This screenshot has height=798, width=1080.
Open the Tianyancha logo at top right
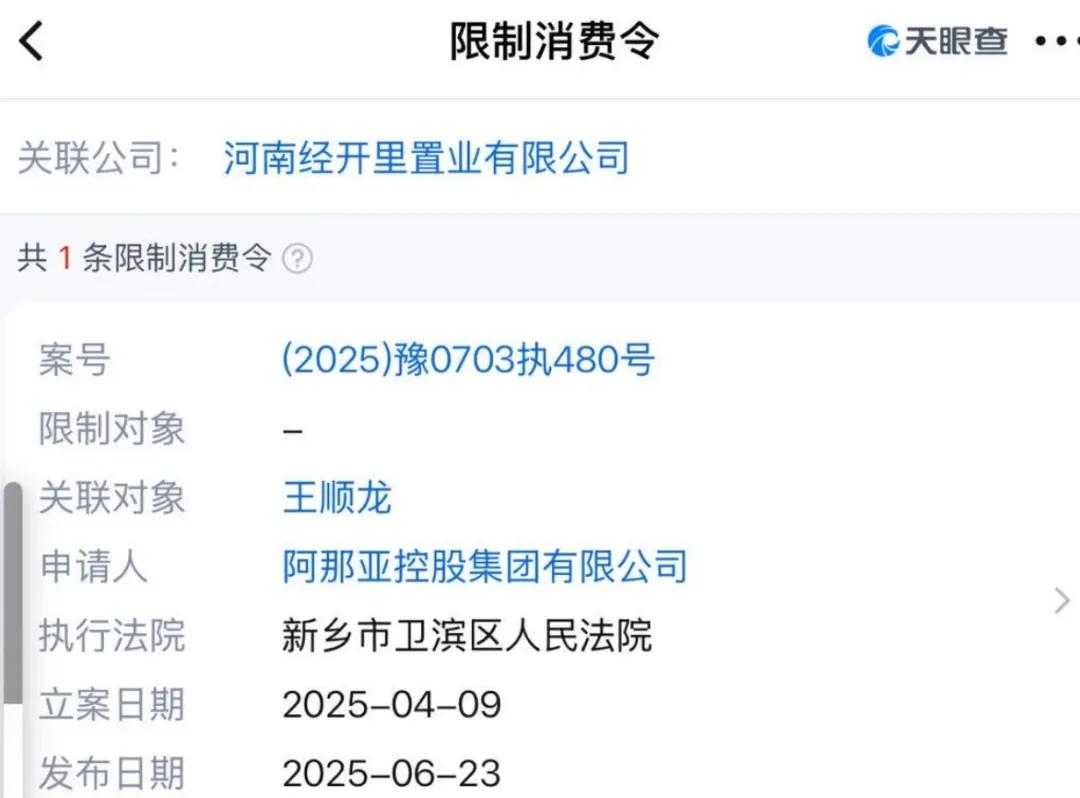click(x=938, y=41)
